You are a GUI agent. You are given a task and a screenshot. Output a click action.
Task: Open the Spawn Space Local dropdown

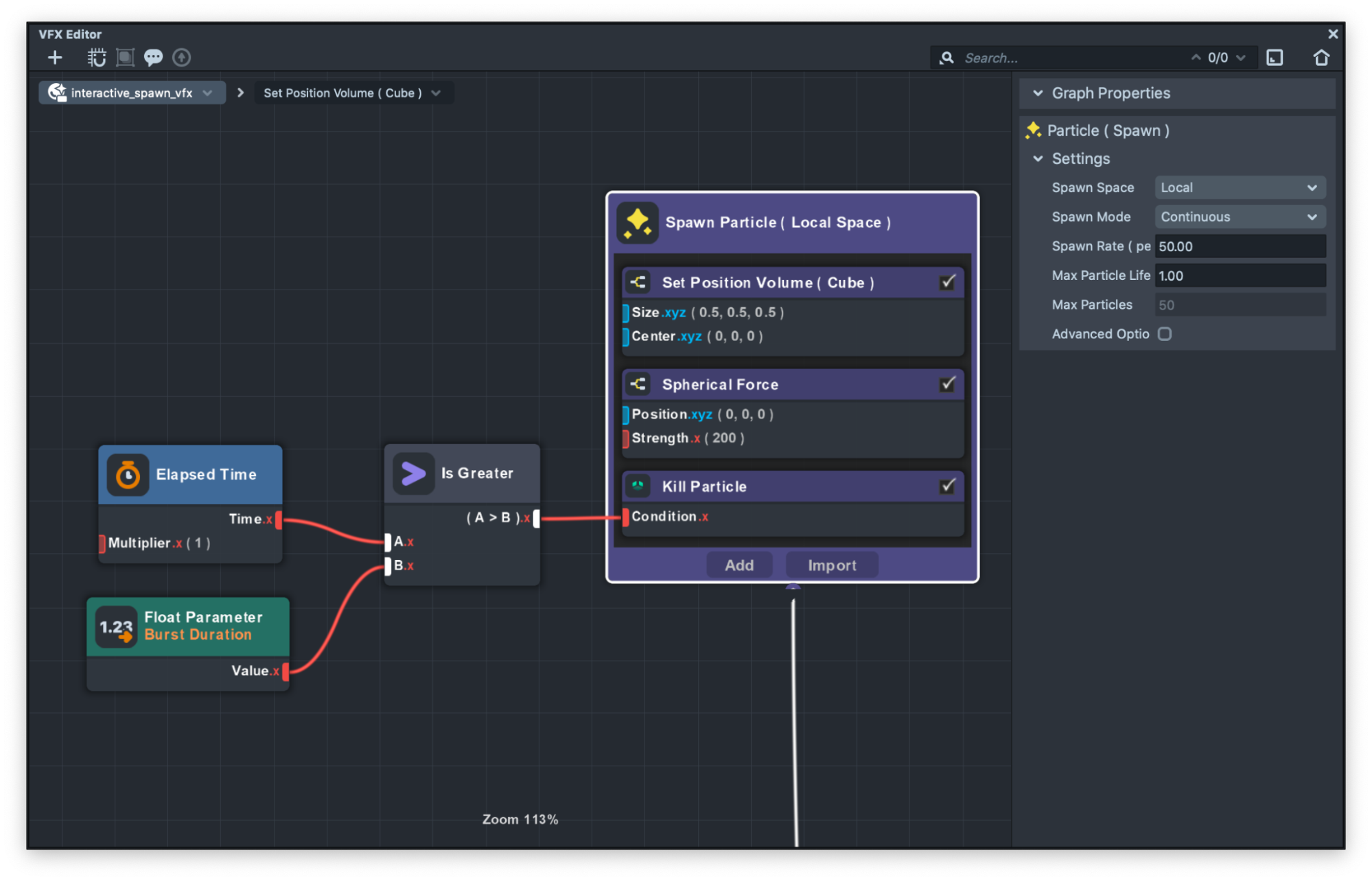[1240, 188]
